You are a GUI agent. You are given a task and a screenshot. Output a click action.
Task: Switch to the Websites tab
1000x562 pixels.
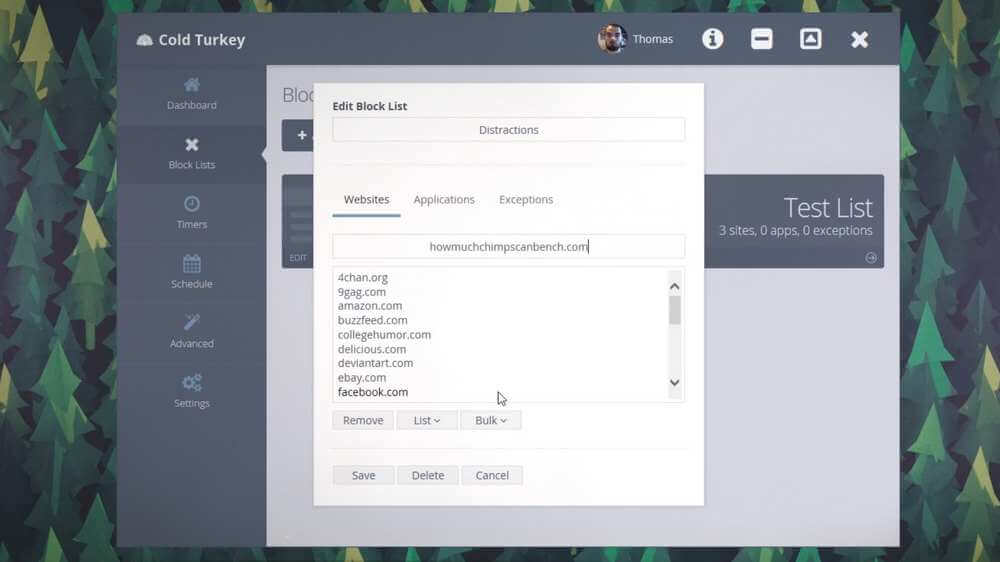[x=366, y=200]
